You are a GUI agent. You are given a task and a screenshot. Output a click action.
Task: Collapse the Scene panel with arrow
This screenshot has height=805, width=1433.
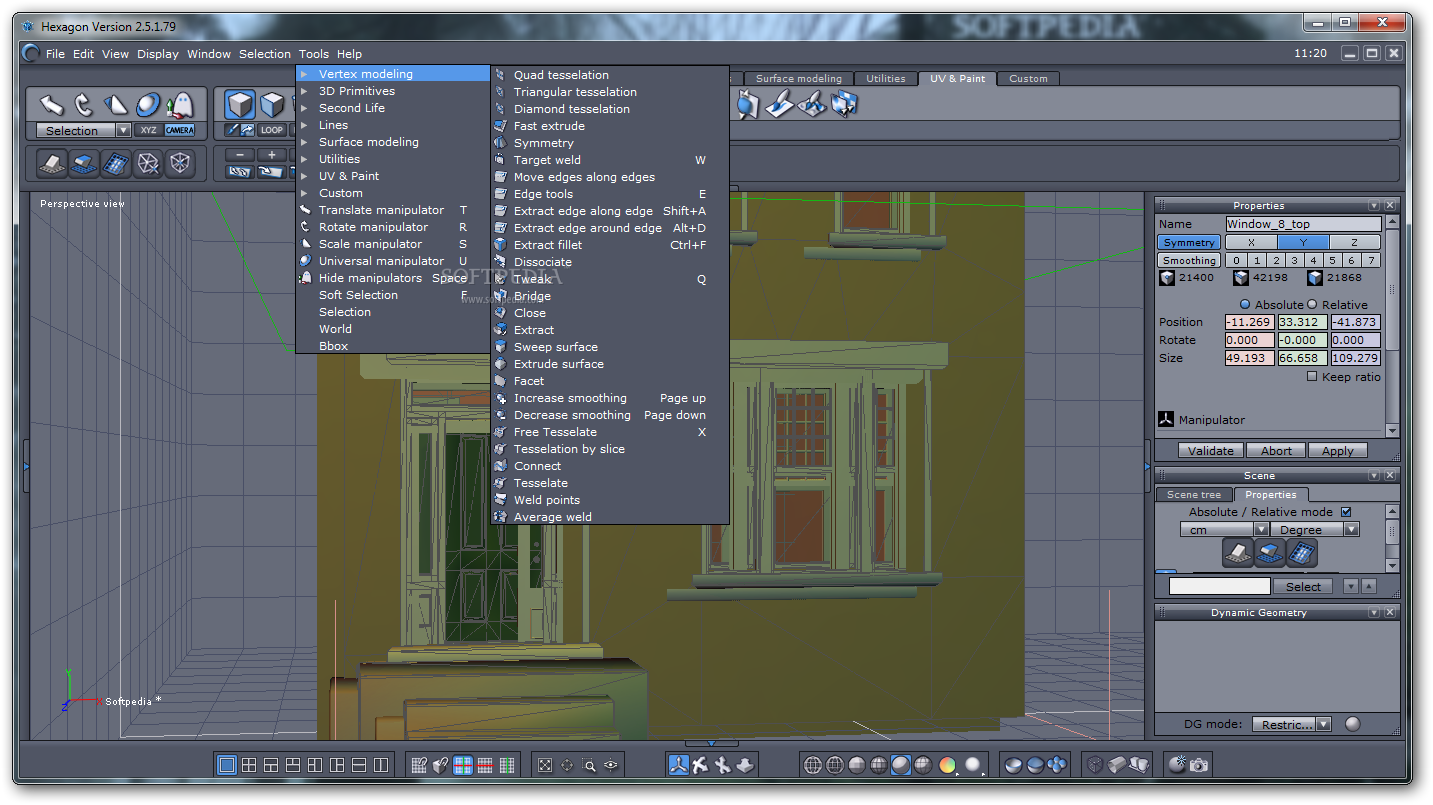(x=1374, y=475)
